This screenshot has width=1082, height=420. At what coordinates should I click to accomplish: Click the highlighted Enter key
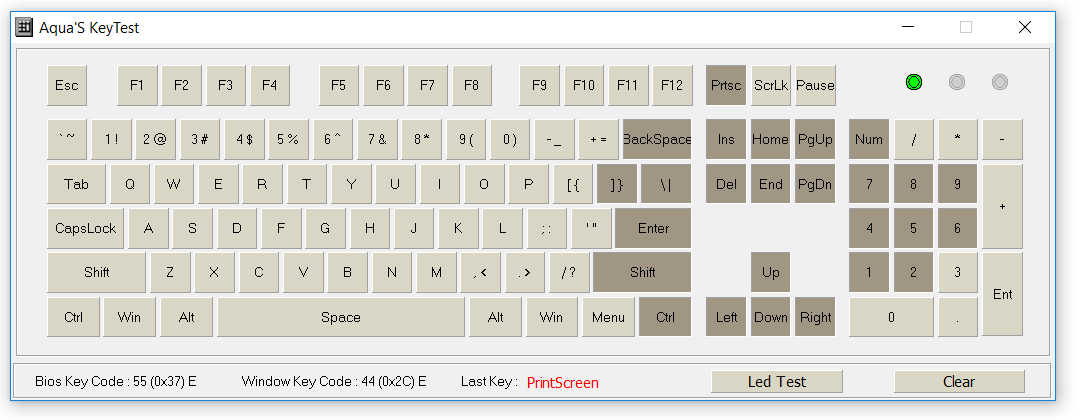(653, 228)
